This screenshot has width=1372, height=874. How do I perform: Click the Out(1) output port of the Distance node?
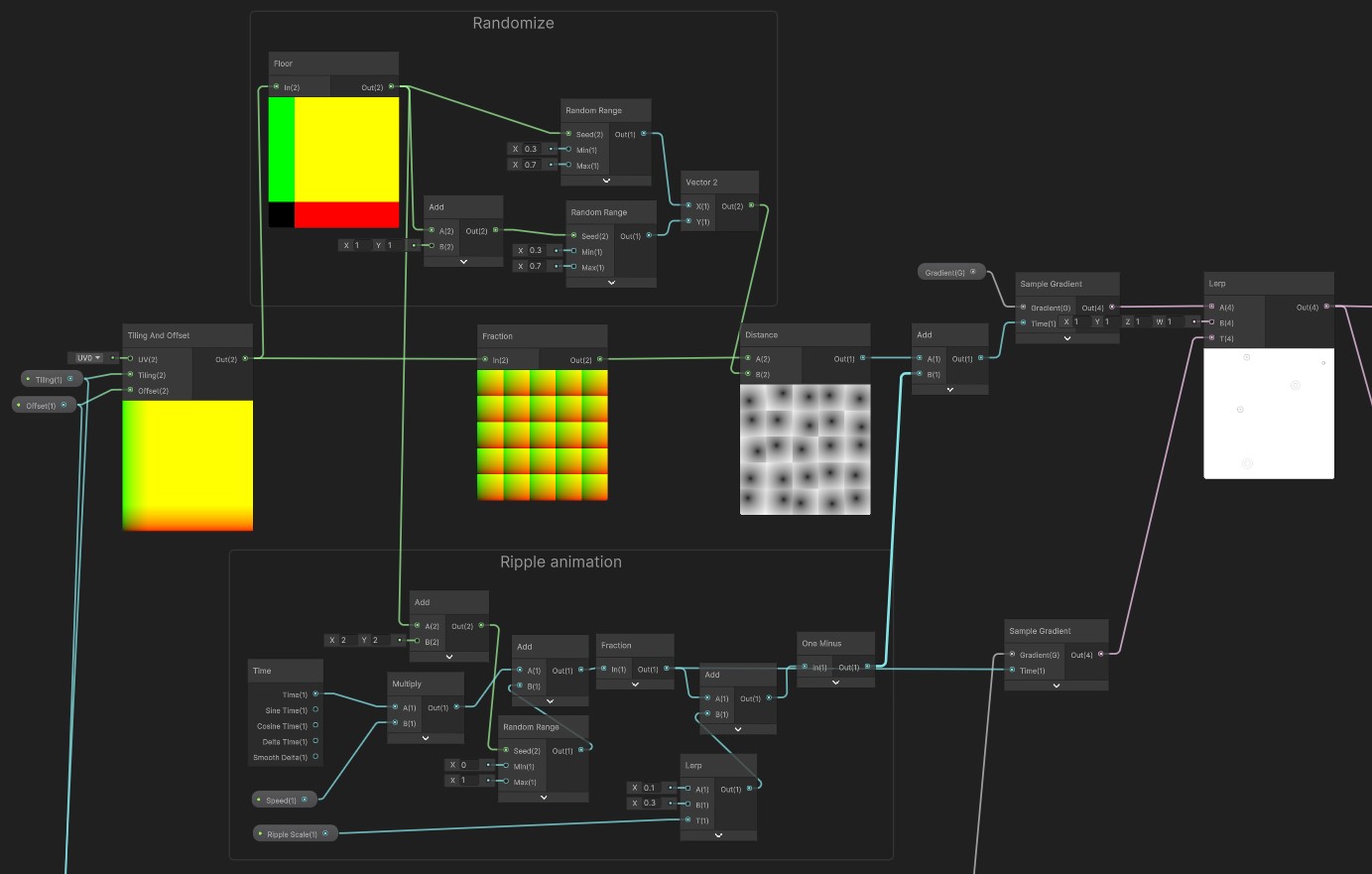[x=862, y=357]
